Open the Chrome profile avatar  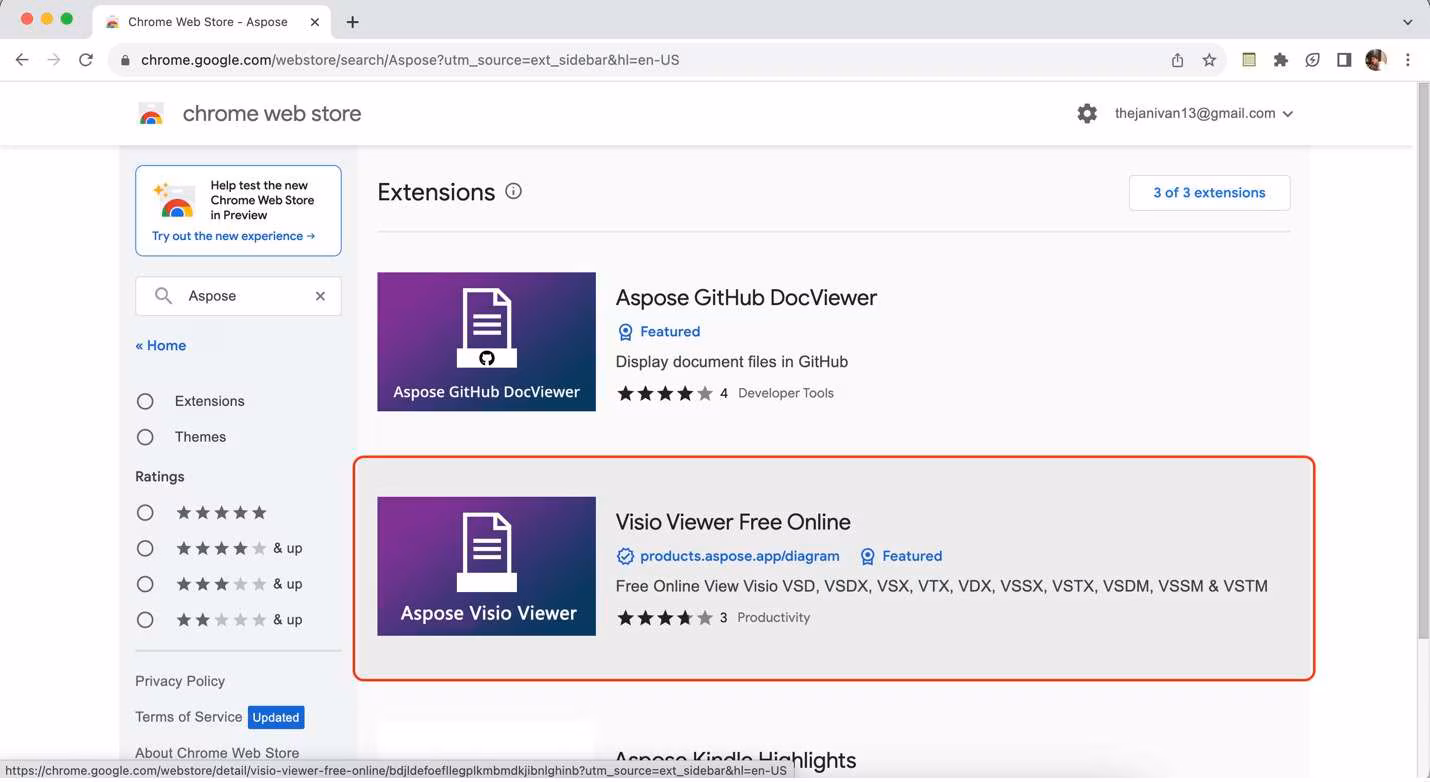pos(1376,60)
